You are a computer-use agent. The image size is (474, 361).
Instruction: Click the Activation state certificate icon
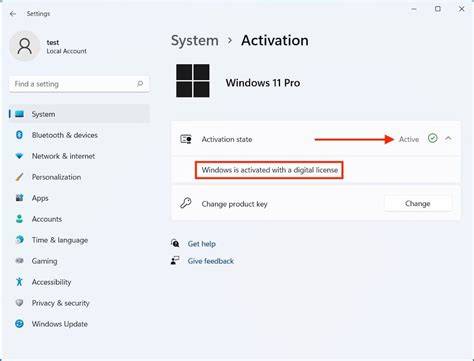186,139
